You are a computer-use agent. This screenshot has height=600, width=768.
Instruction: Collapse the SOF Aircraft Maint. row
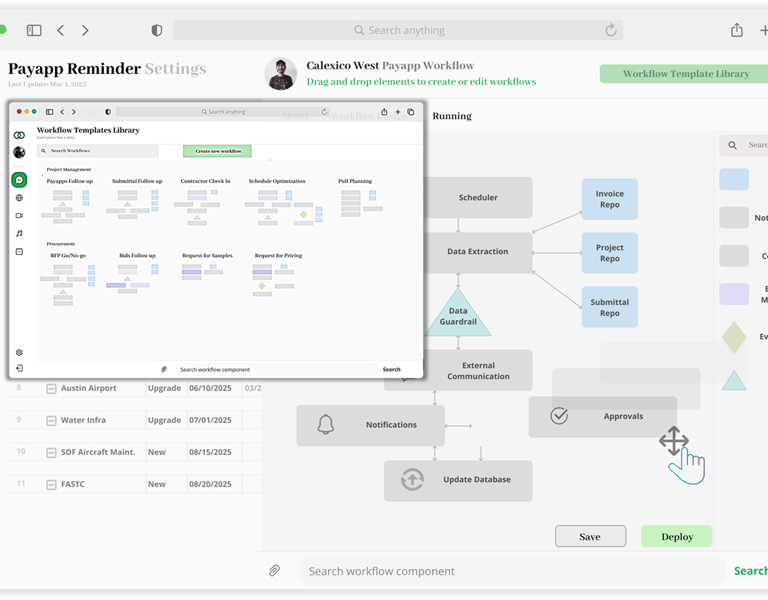coord(51,453)
